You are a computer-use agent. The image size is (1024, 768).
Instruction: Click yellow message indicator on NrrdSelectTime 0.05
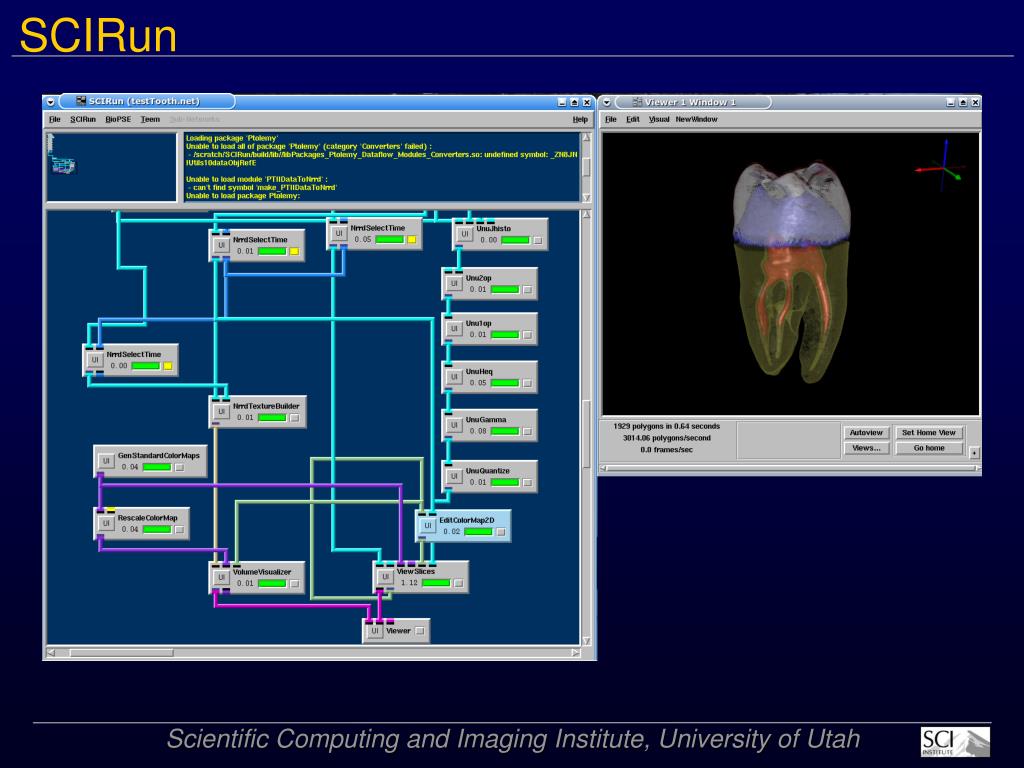click(x=411, y=240)
